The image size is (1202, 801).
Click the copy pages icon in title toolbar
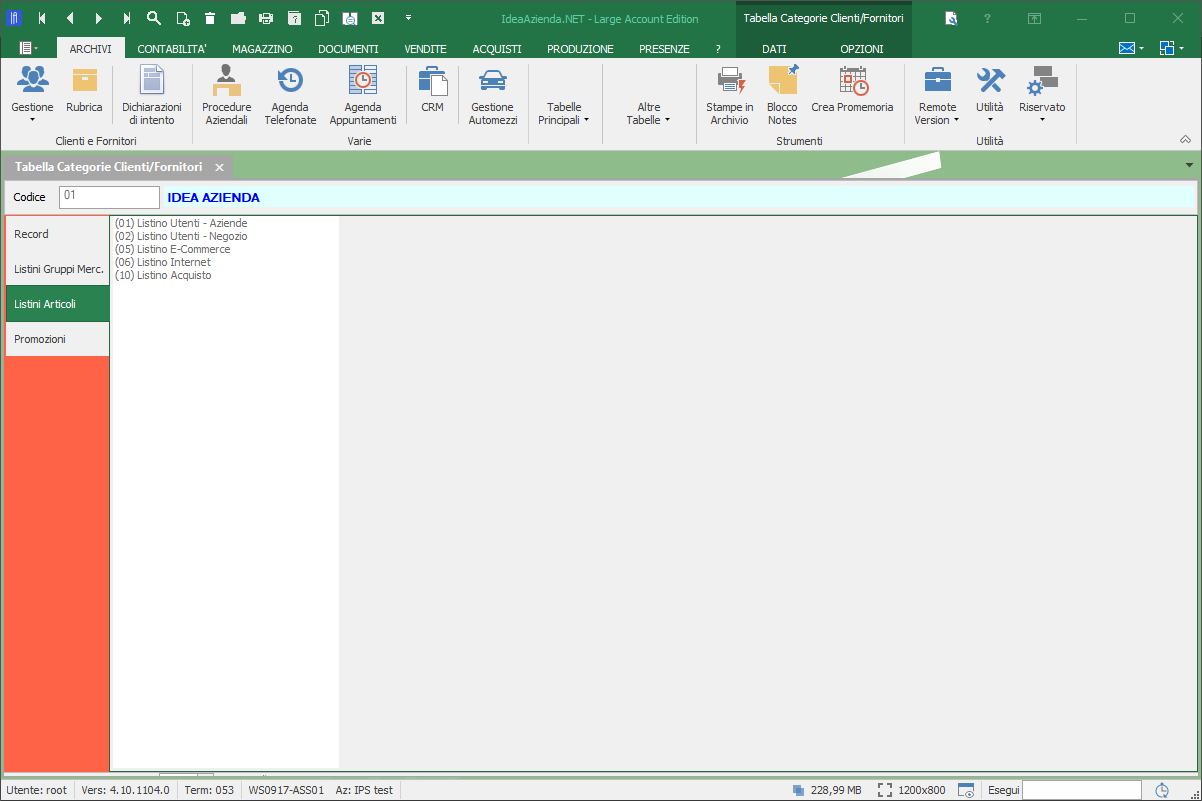pos(322,18)
